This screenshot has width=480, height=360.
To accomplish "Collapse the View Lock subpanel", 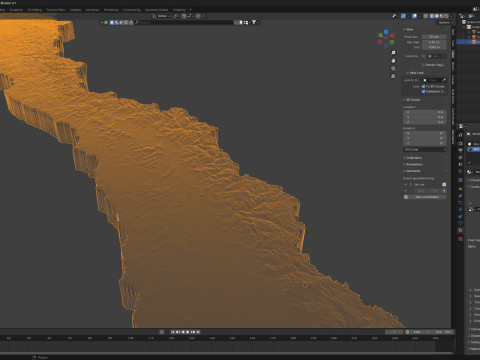I will (x=415, y=73).
